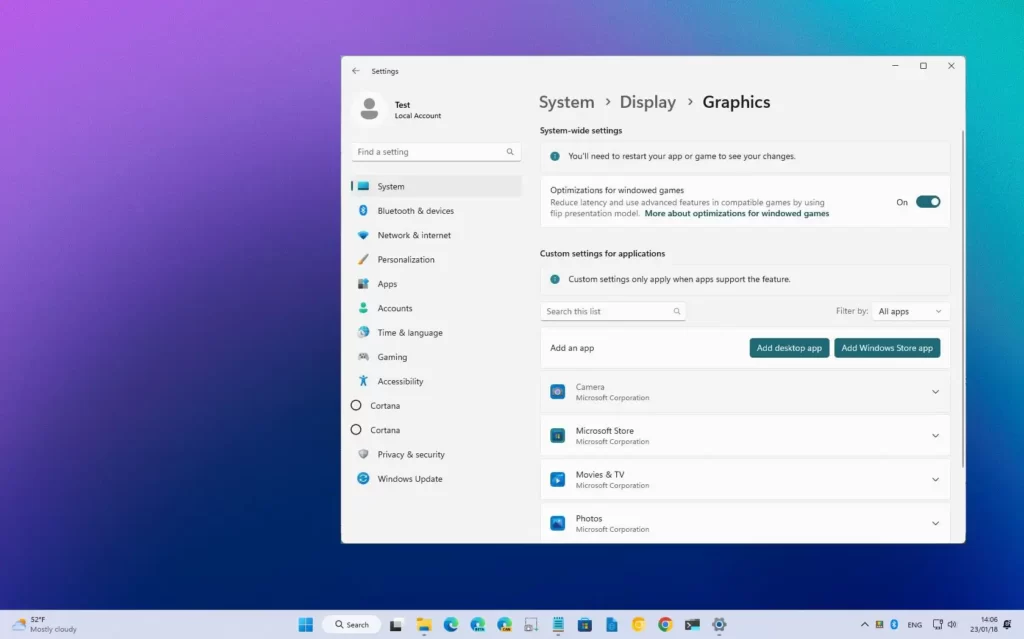Click the Add desktop app button

(789, 348)
